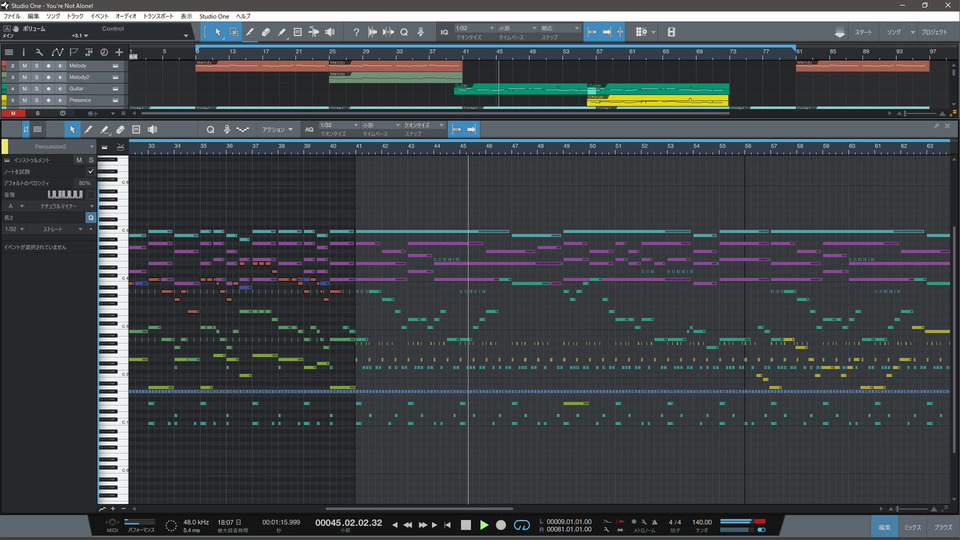
Task: Mute the Melody track
Action: (26, 66)
